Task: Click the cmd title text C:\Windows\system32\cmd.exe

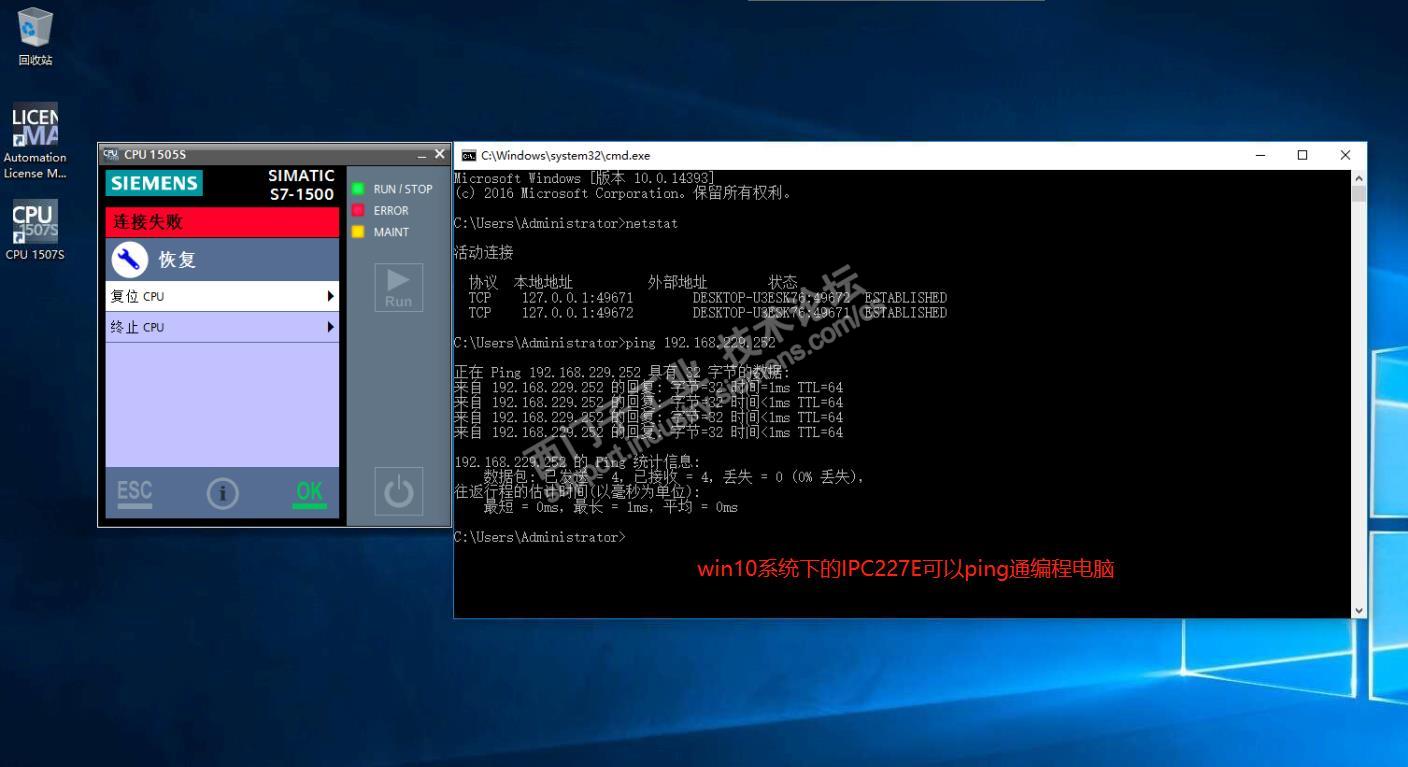Action: point(565,155)
